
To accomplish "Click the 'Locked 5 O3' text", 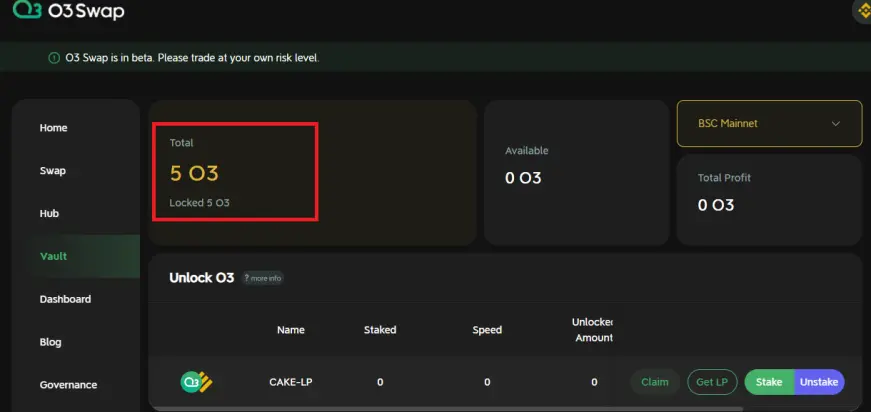I will coord(199,203).
